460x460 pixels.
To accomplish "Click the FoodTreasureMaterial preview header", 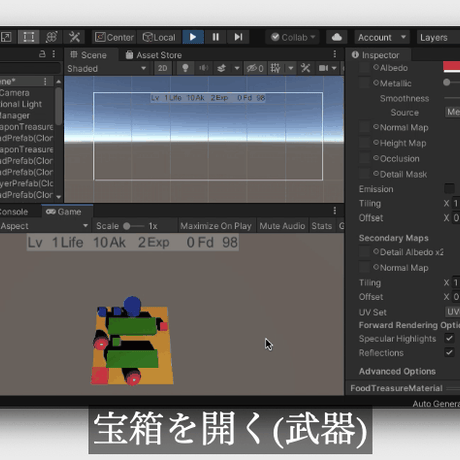I will [403, 388].
